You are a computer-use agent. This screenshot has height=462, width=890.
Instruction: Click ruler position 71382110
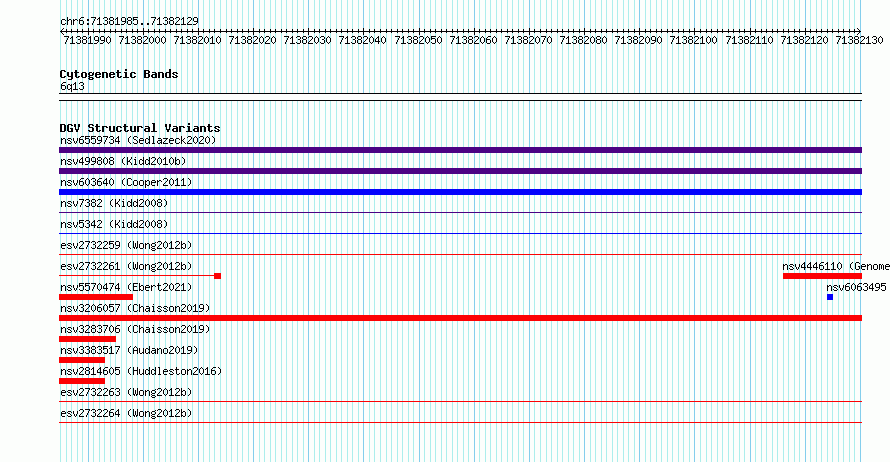point(749,40)
